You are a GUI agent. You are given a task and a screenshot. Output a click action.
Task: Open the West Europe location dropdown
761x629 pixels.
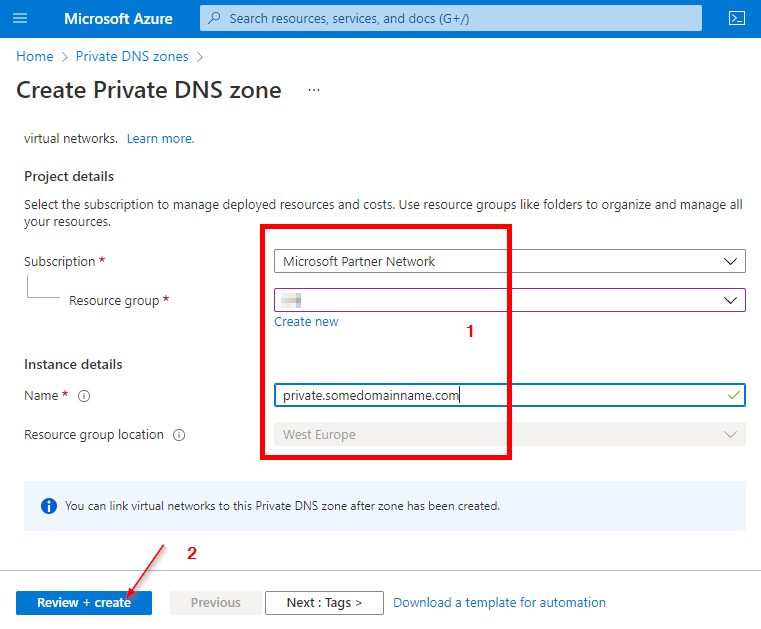(x=510, y=434)
